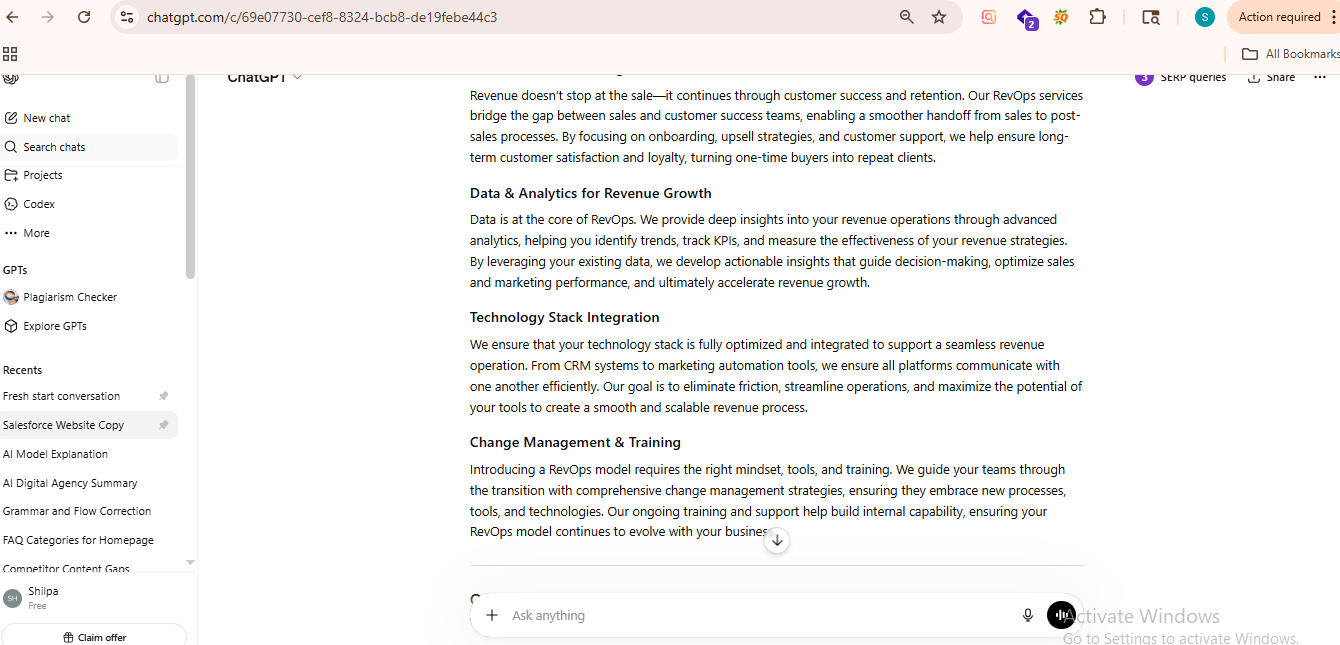Image resolution: width=1340 pixels, height=645 pixels.
Task: Start voice mode with the waveform button
Action: point(1060,615)
